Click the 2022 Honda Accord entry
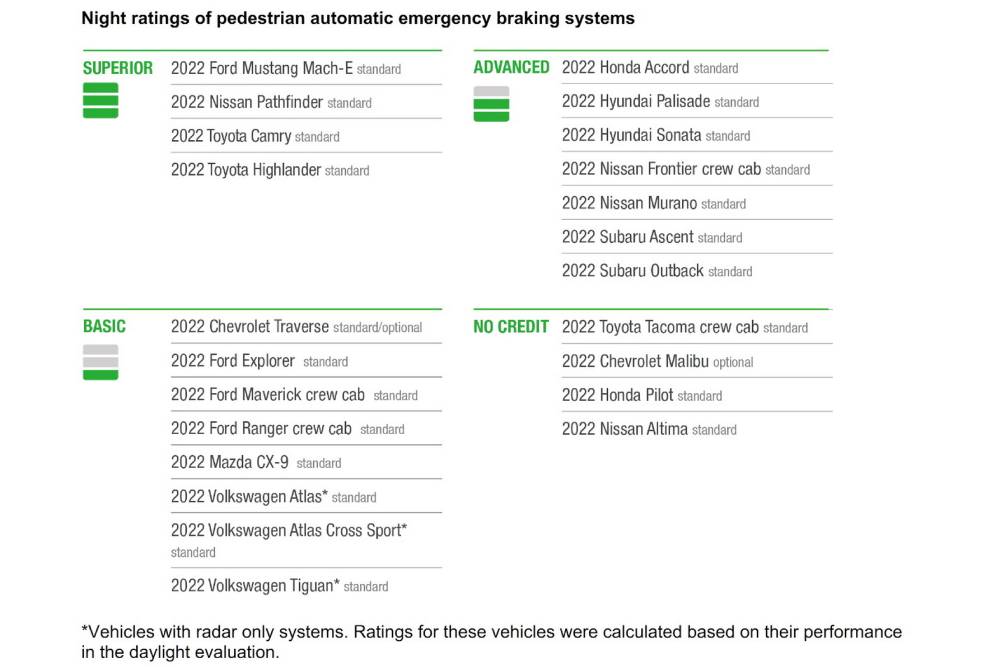The width and height of the screenshot is (1000, 667). [x=625, y=67]
